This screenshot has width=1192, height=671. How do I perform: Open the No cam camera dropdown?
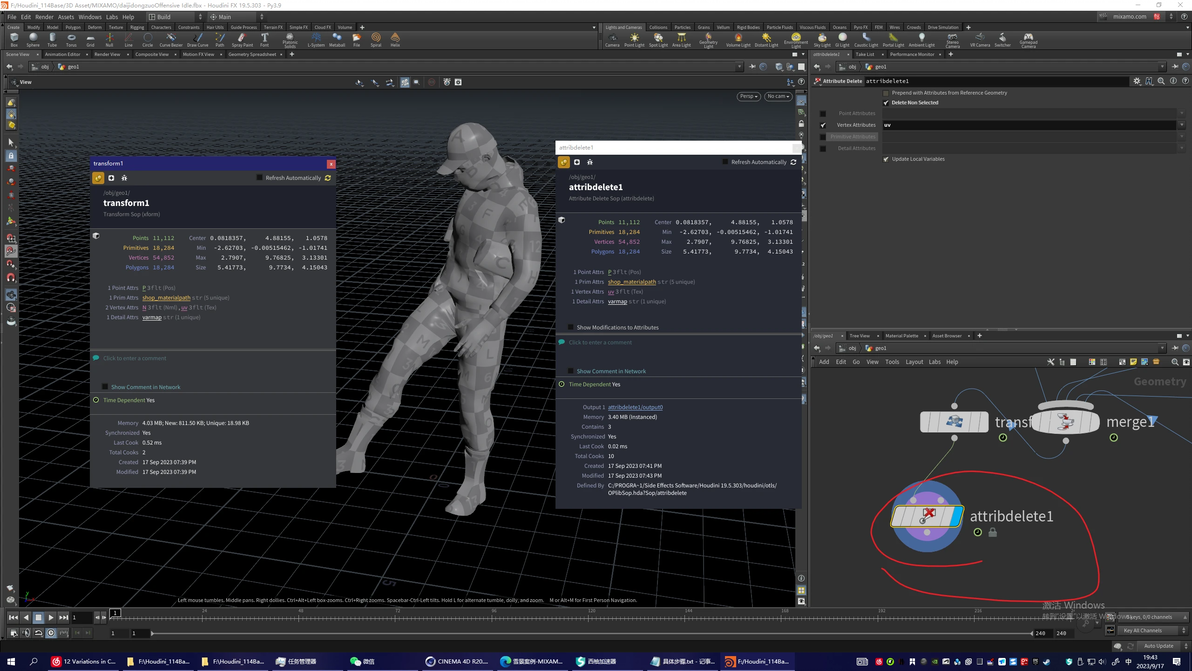click(x=778, y=96)
